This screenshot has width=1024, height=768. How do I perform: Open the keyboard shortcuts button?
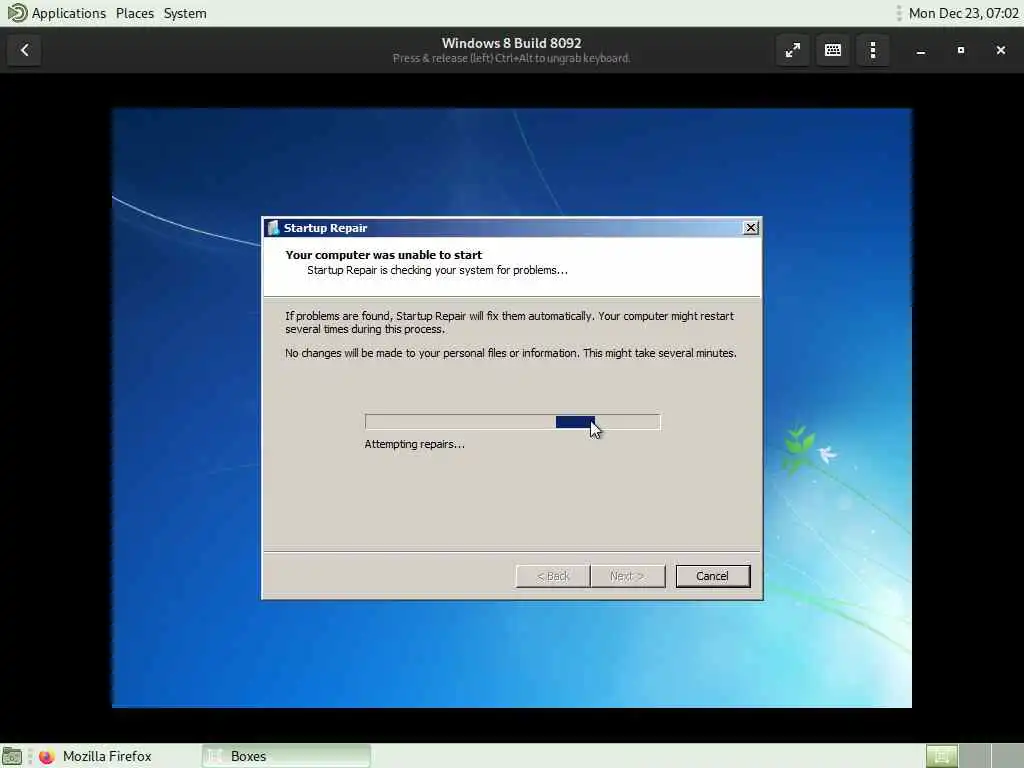833,50
